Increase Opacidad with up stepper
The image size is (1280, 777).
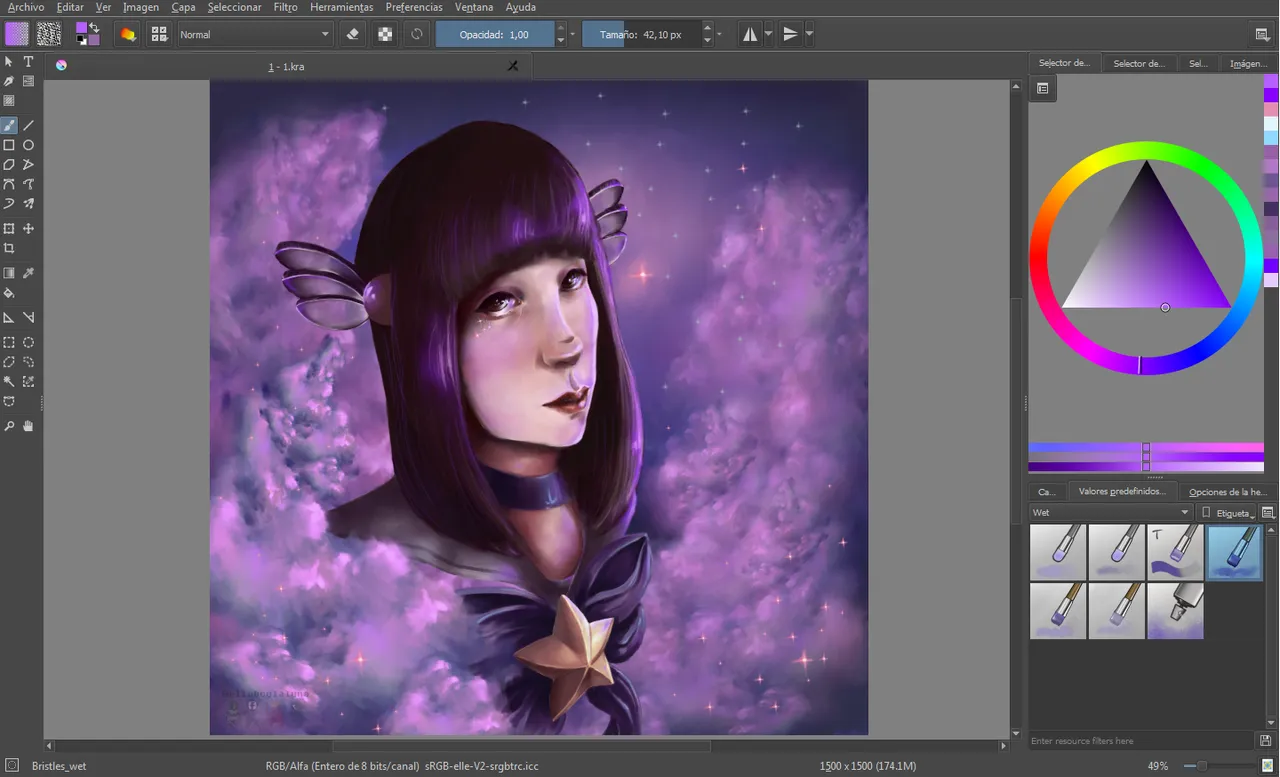[x=560, y=29]
